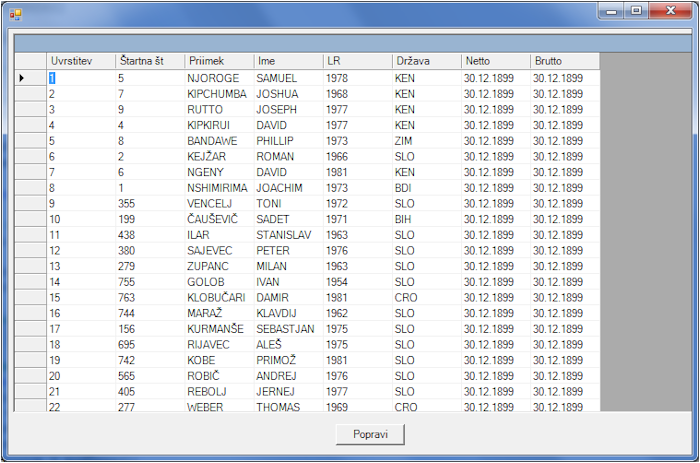The image size is (700, 463).
Task: Click the Brutto column header
Action: click(x=564, y=61)
